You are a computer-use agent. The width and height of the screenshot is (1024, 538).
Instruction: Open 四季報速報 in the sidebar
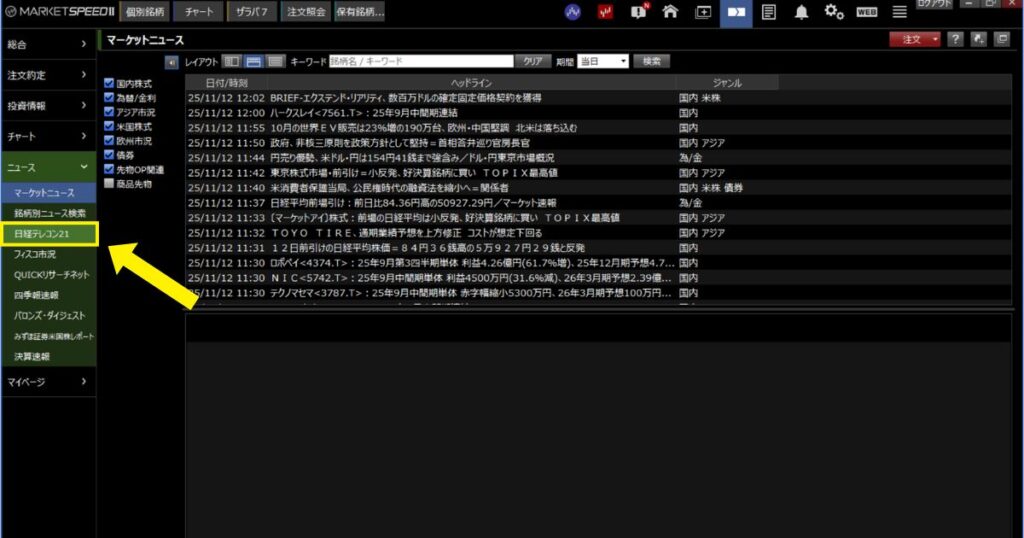48,295
